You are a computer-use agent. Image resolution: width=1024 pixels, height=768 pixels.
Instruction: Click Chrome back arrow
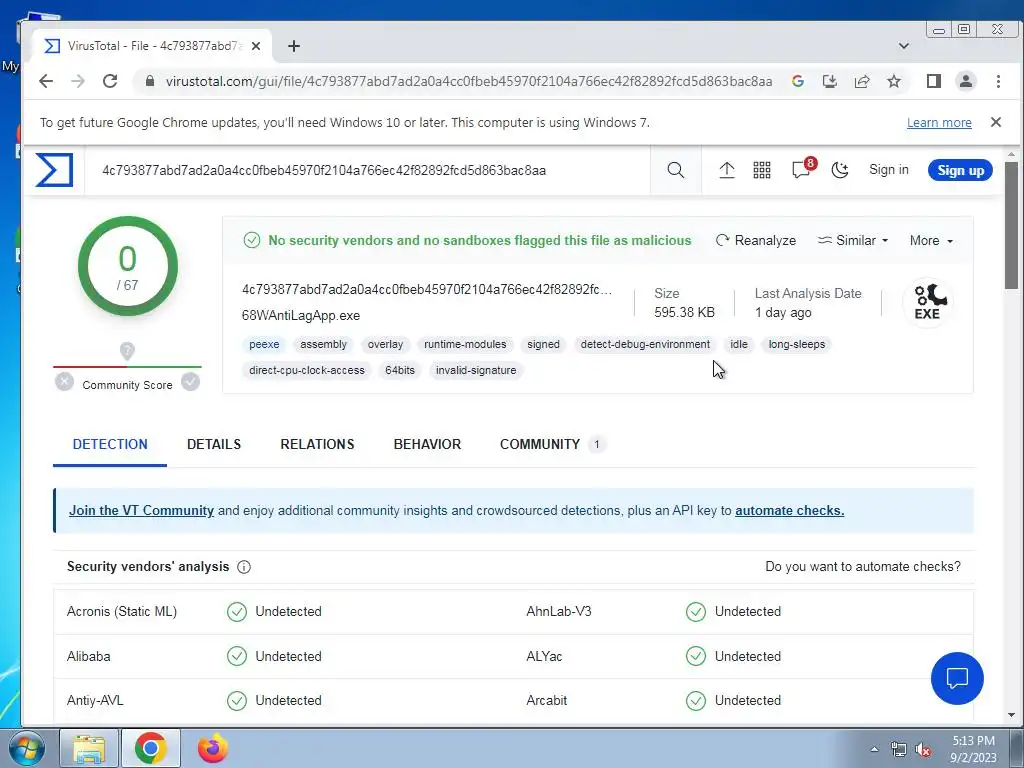tap(46, 81)
